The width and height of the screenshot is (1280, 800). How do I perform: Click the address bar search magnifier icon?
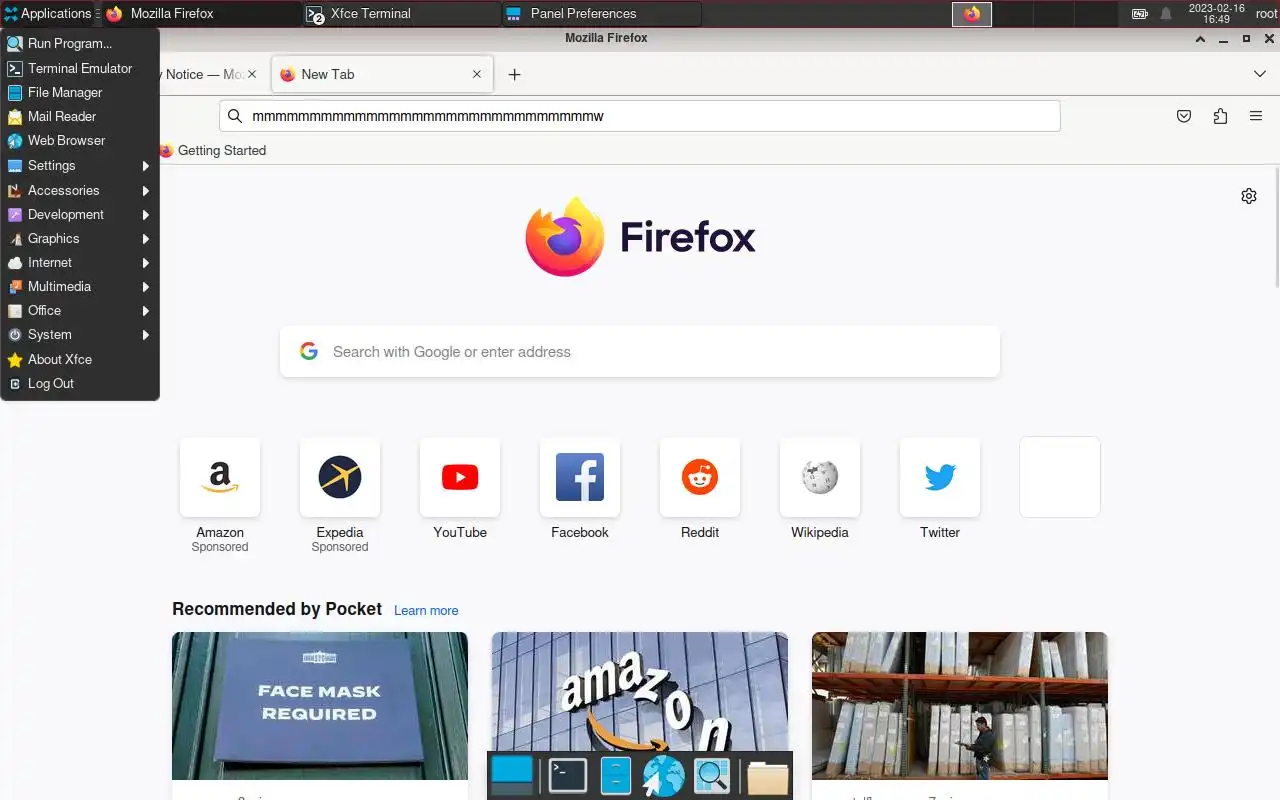235,116
